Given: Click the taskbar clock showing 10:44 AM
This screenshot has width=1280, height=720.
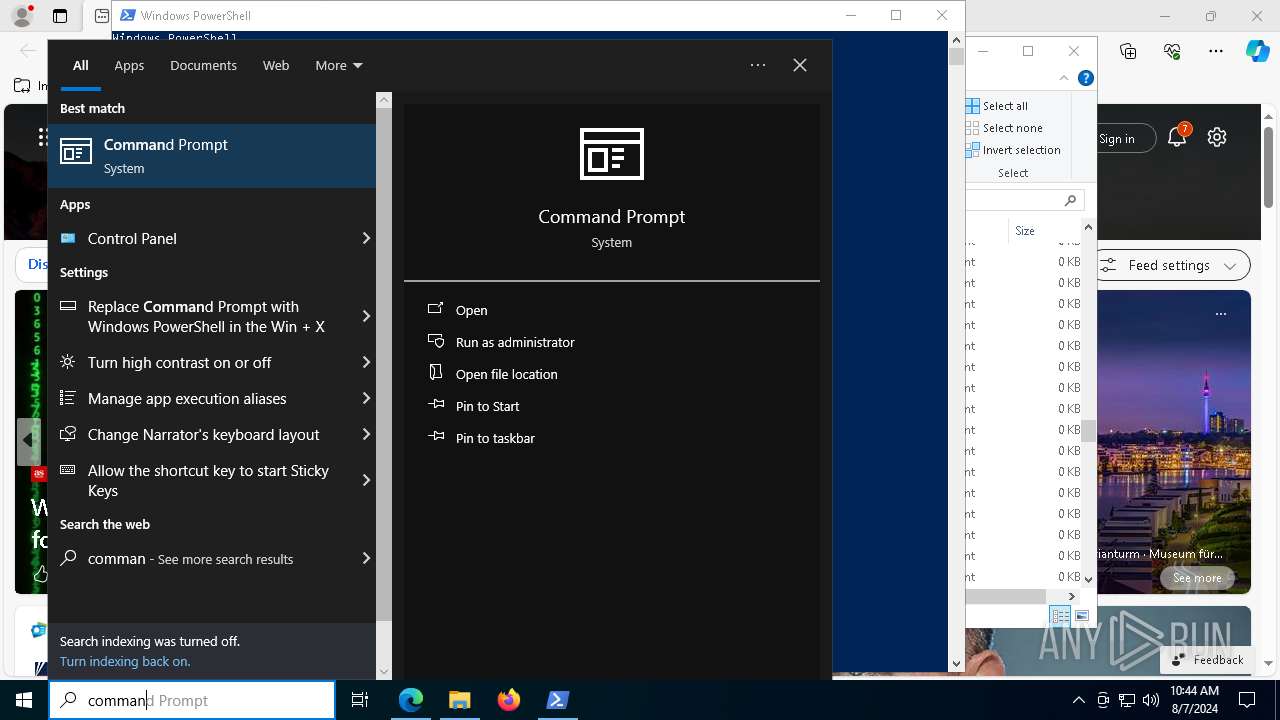Looking at the screenshot, I should [x=1194, y=700].
